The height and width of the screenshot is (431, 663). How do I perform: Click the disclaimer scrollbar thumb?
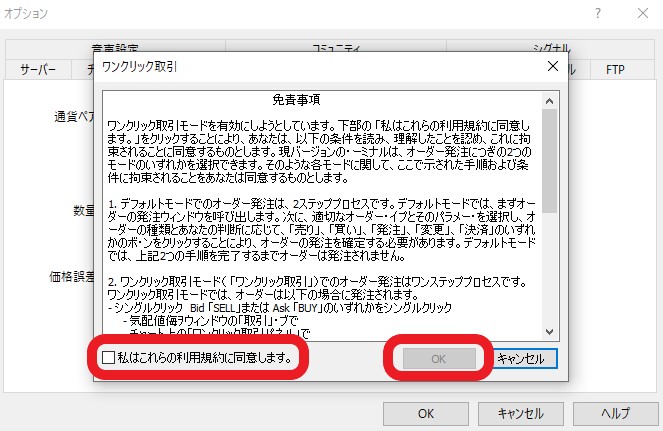pyautogui.click(x=549, y=161)
